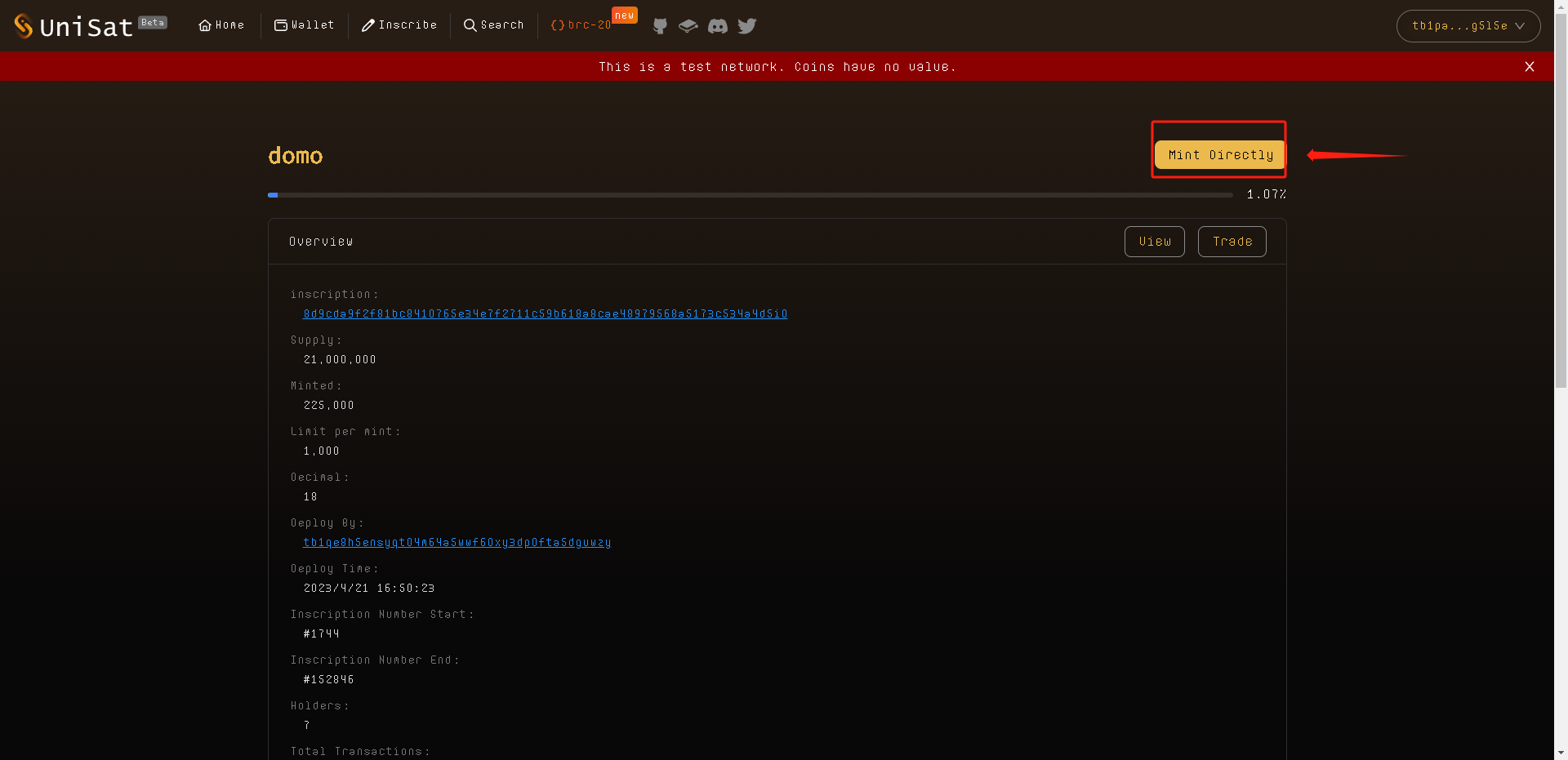Open the Deploy By address link
Screen dimensions: 1568x760
457,543
